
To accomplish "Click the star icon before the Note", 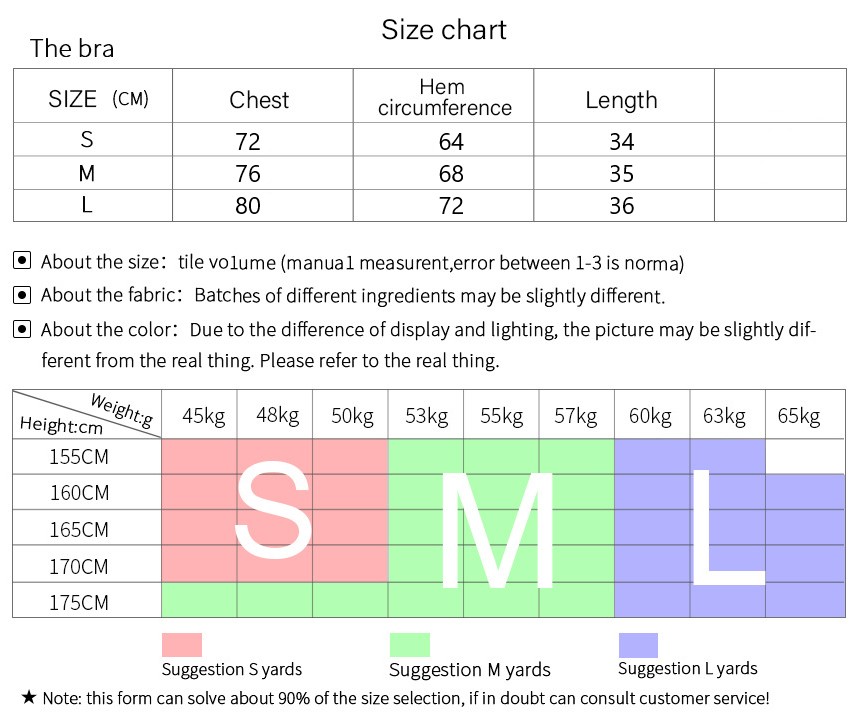I will click(29, 696).
